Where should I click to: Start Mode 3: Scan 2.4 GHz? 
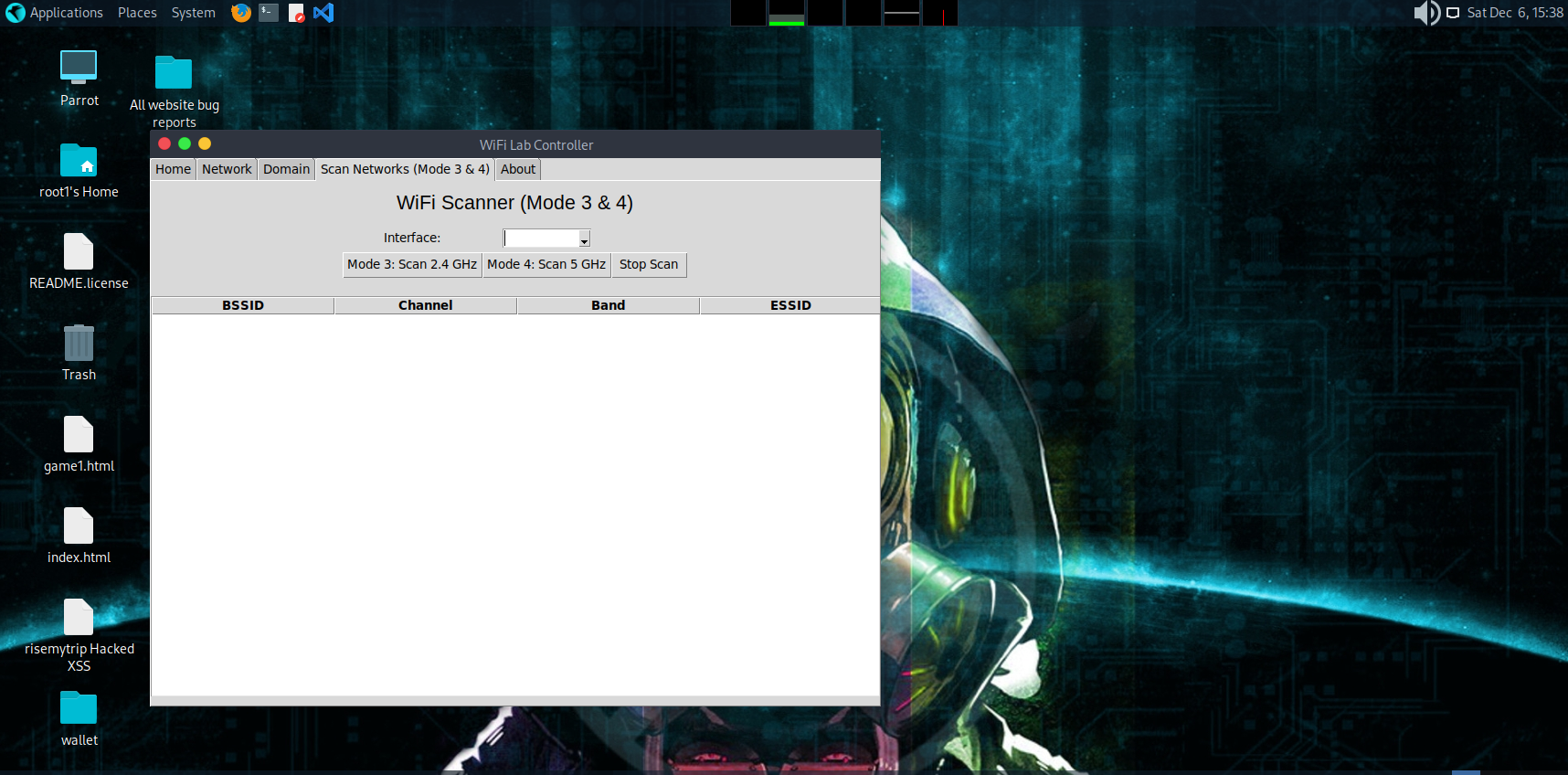click(x=412, y=264)
